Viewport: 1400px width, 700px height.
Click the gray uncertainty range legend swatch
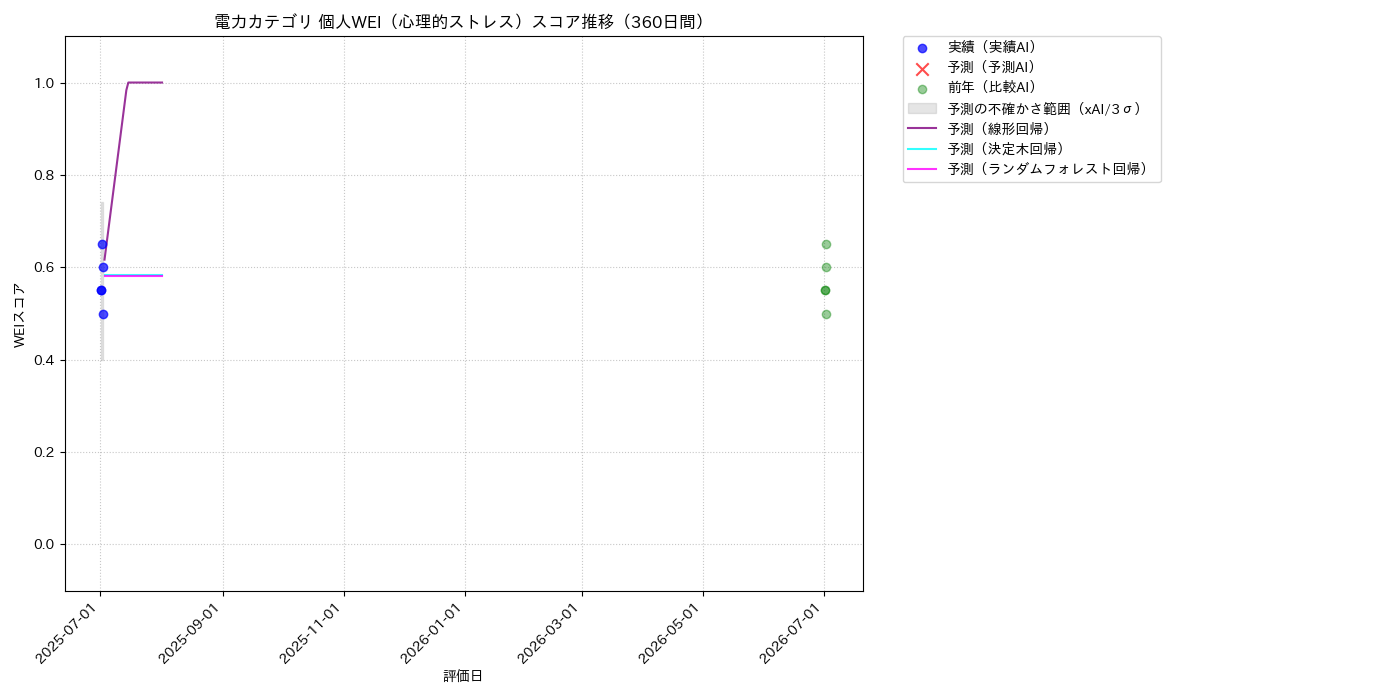922,108
